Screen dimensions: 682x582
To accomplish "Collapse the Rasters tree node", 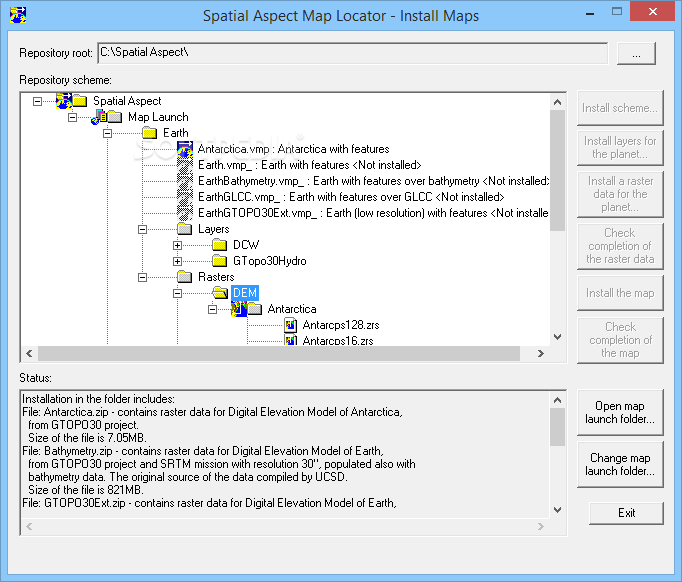I will [142, 277].
